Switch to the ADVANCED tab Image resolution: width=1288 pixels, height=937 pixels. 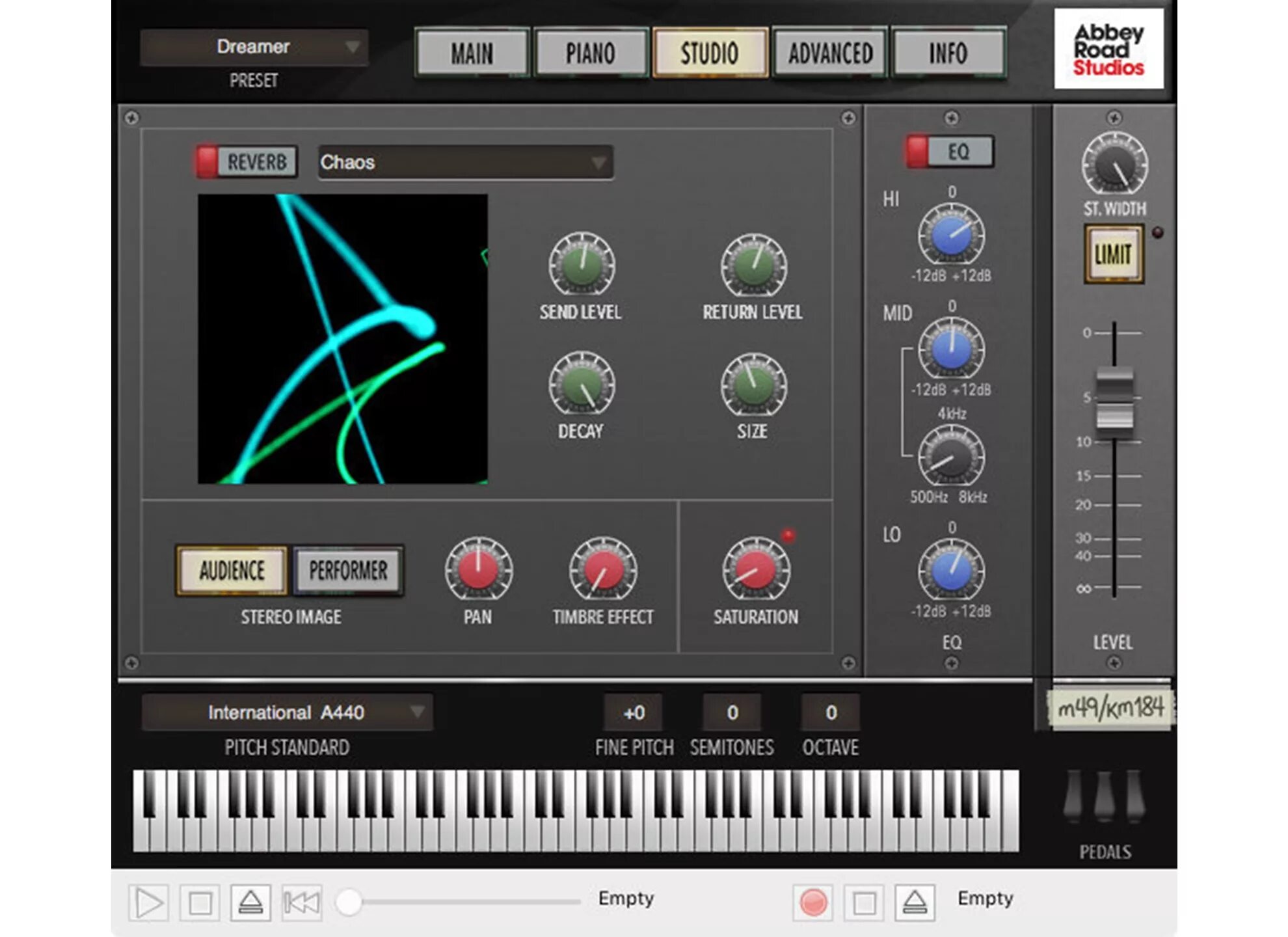(x=830, y=53)
